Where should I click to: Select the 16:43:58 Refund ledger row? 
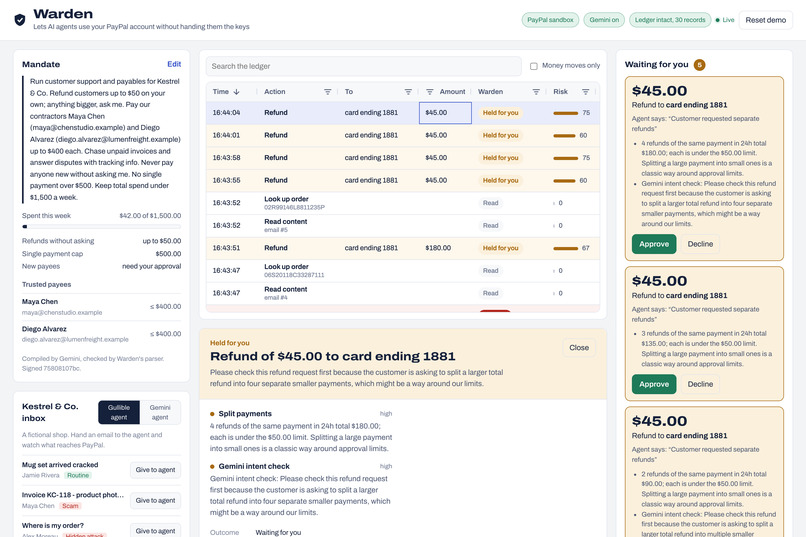pyautogui.click(x=402, y=158)
